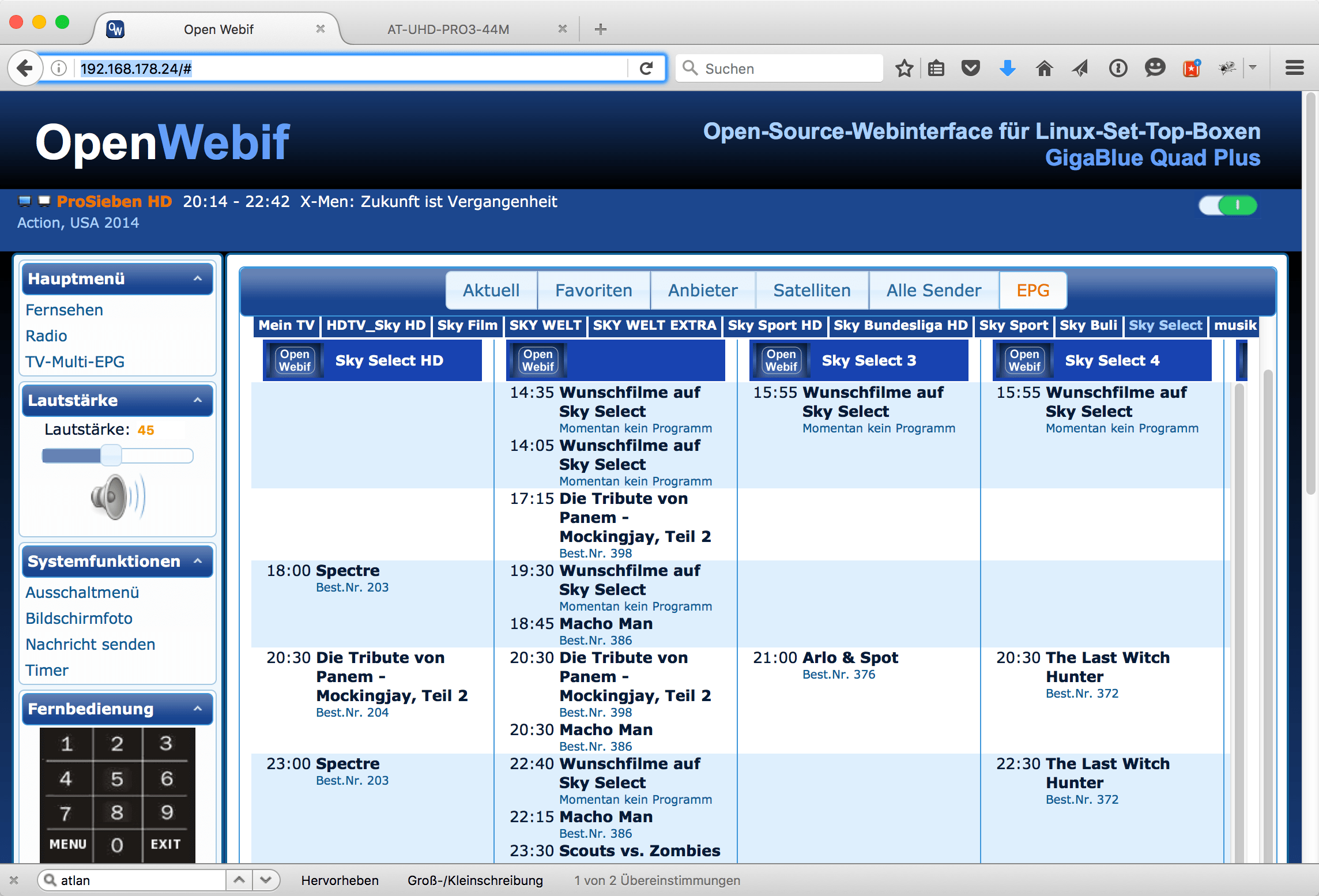This screenshot has width=1319, height=896.
Task: Click the URL address field
Action: (352, 69)
